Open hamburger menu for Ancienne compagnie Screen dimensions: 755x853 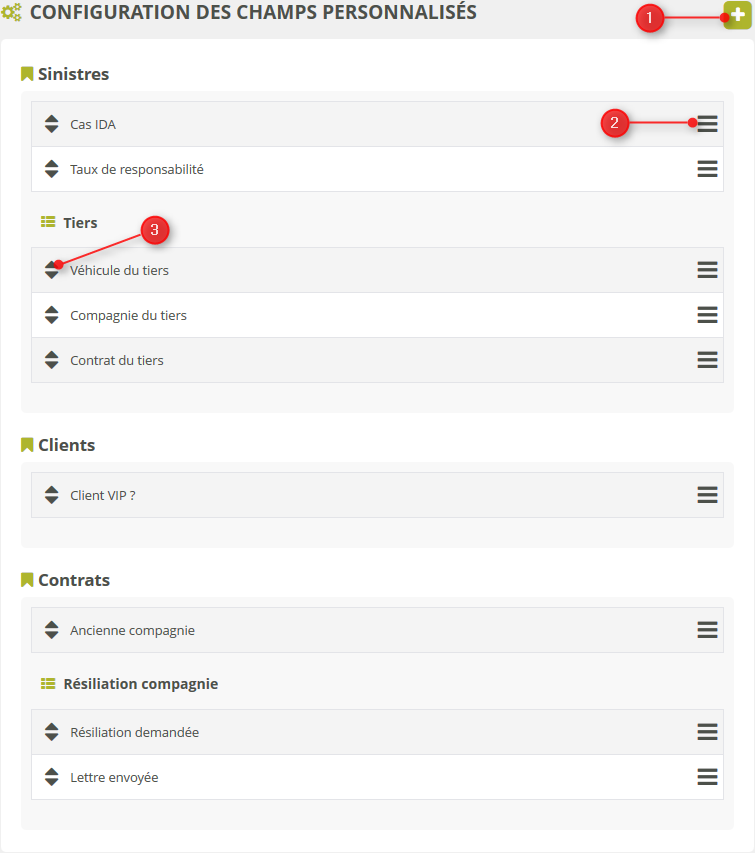(x=707, y=630)
